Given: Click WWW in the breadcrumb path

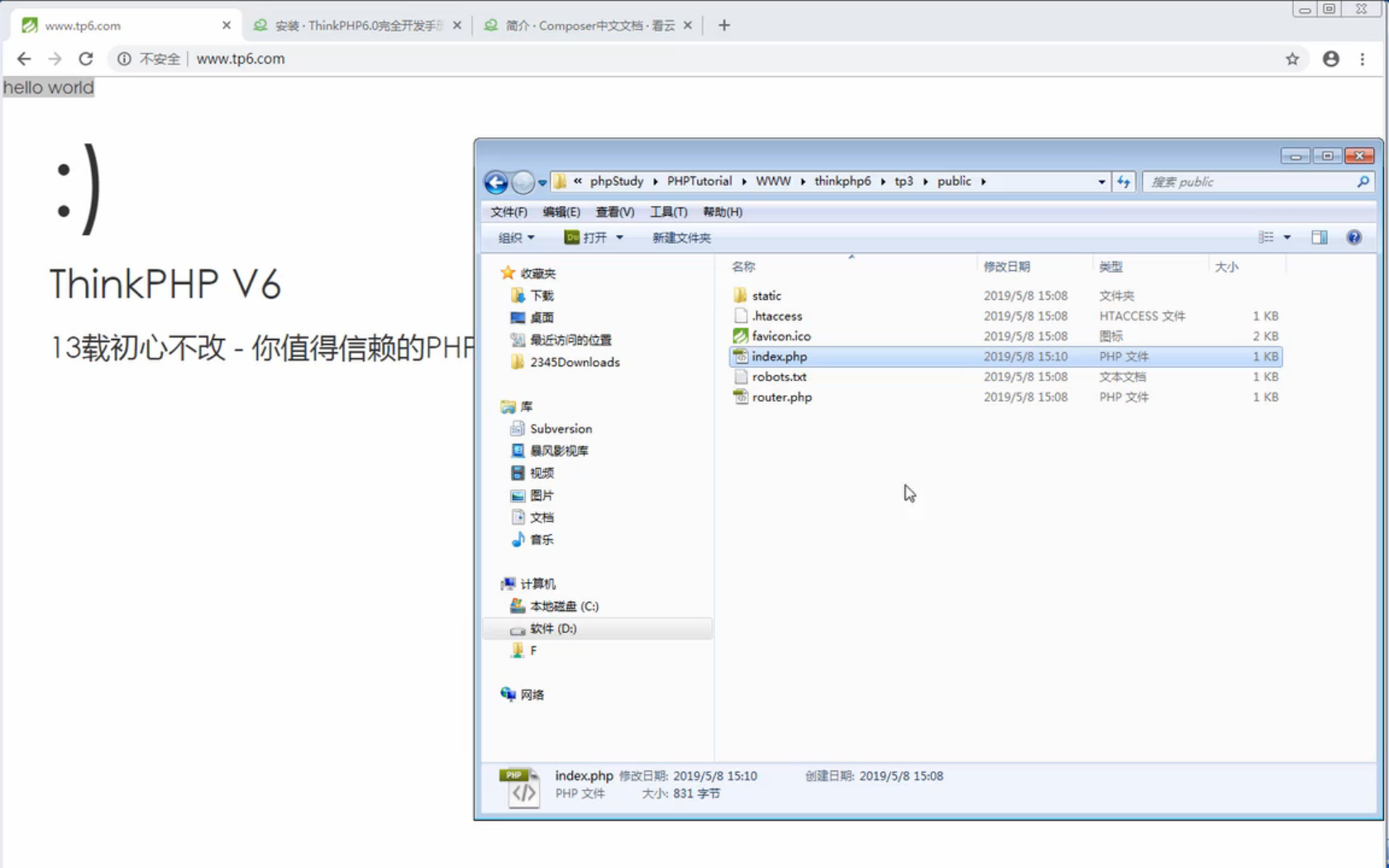Looking at the screenshot, I should pos(773,181).
